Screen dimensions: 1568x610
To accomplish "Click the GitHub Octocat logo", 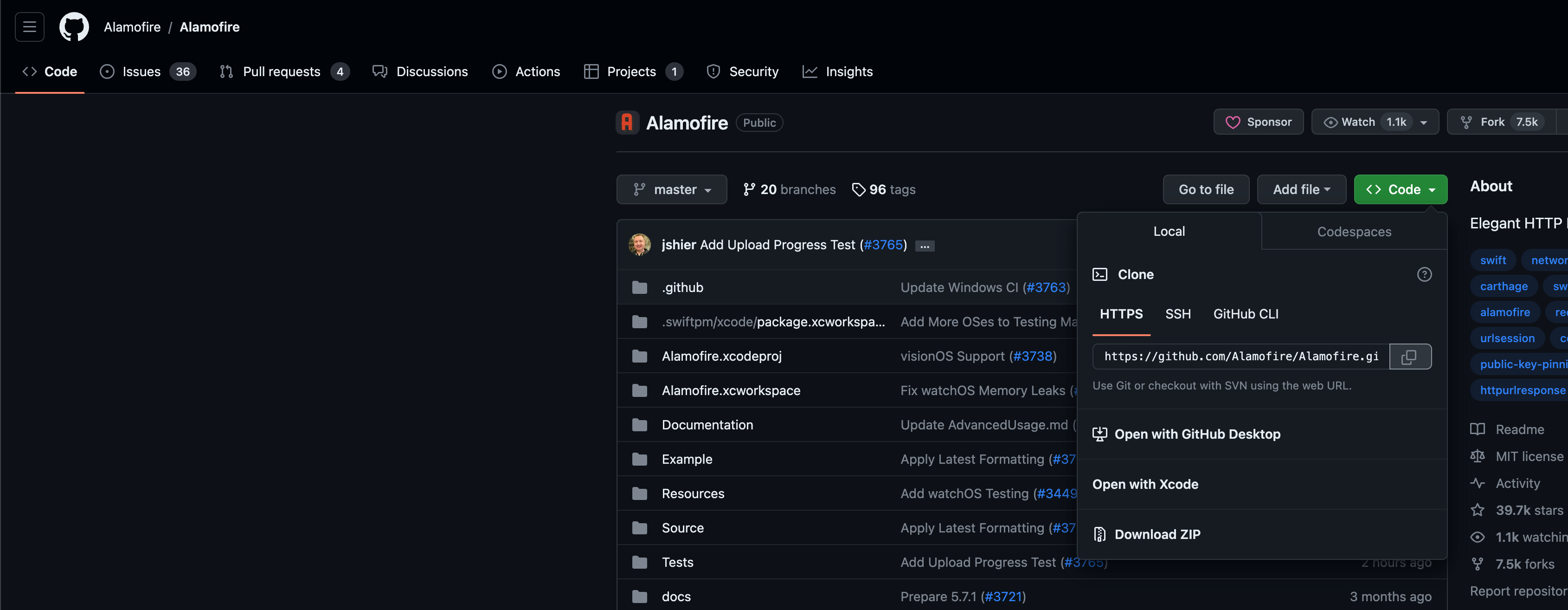I will 74,27.
